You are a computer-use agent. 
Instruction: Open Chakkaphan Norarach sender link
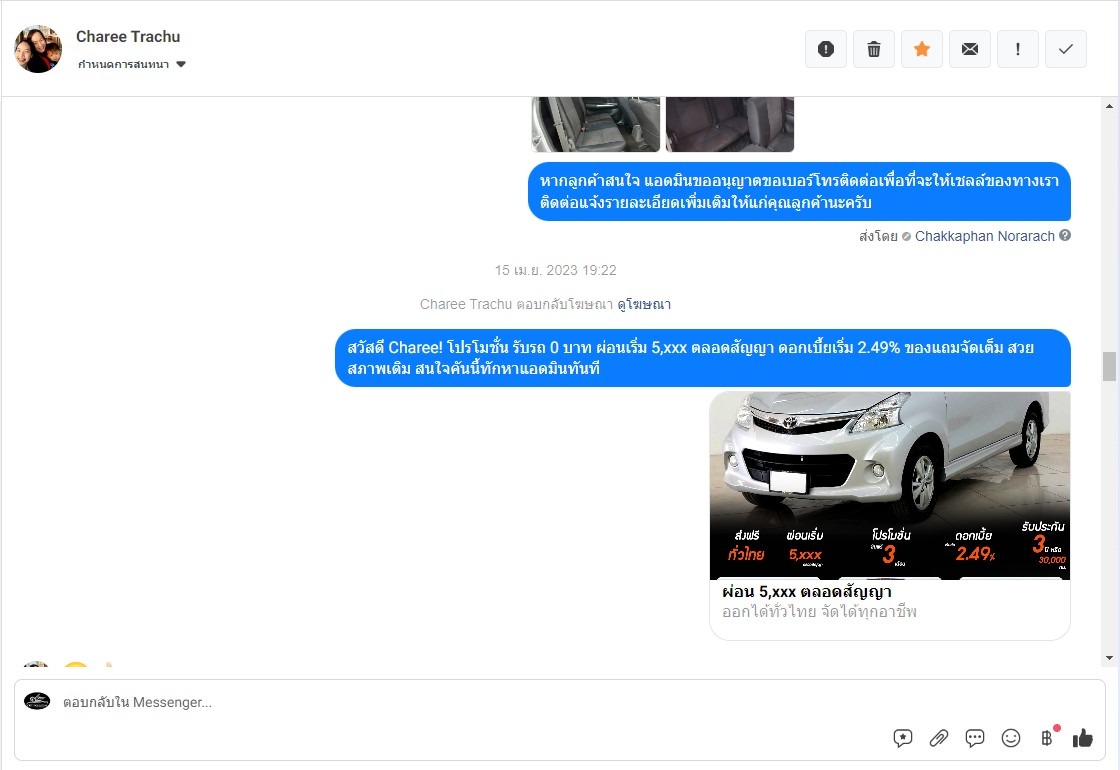point(984,236)
